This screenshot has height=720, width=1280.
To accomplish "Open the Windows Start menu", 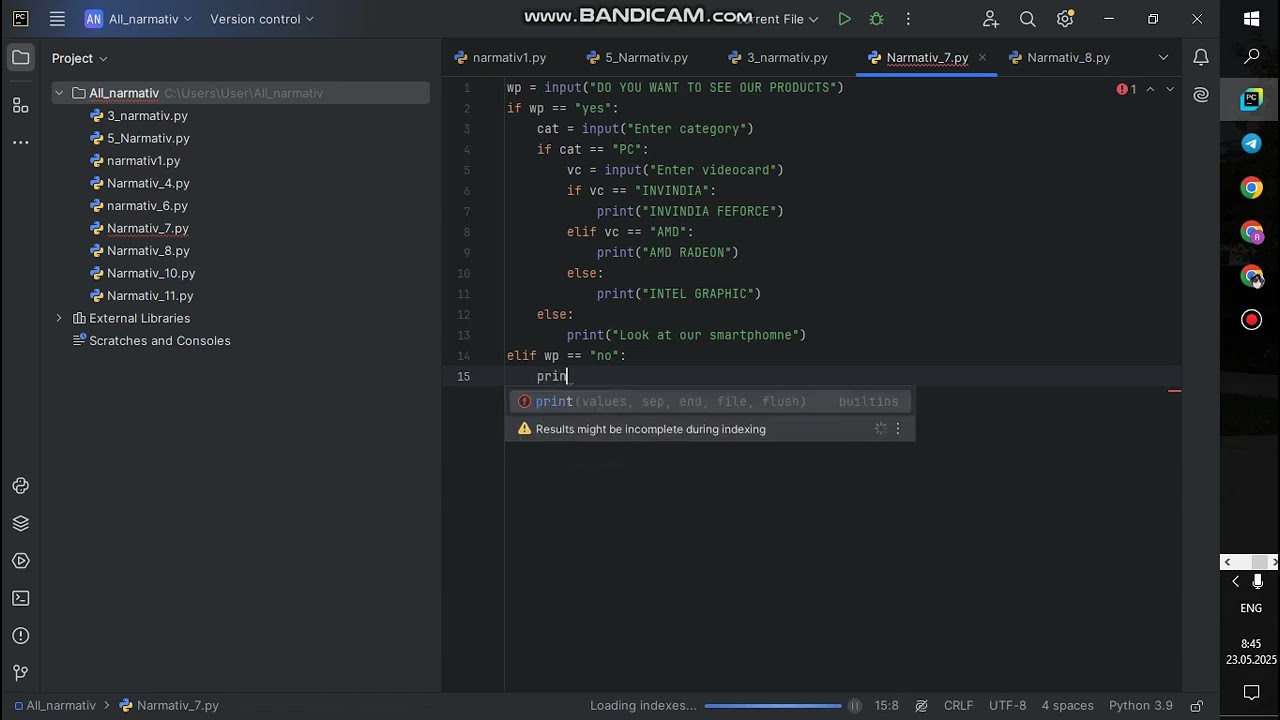I will pos(1251,19).
